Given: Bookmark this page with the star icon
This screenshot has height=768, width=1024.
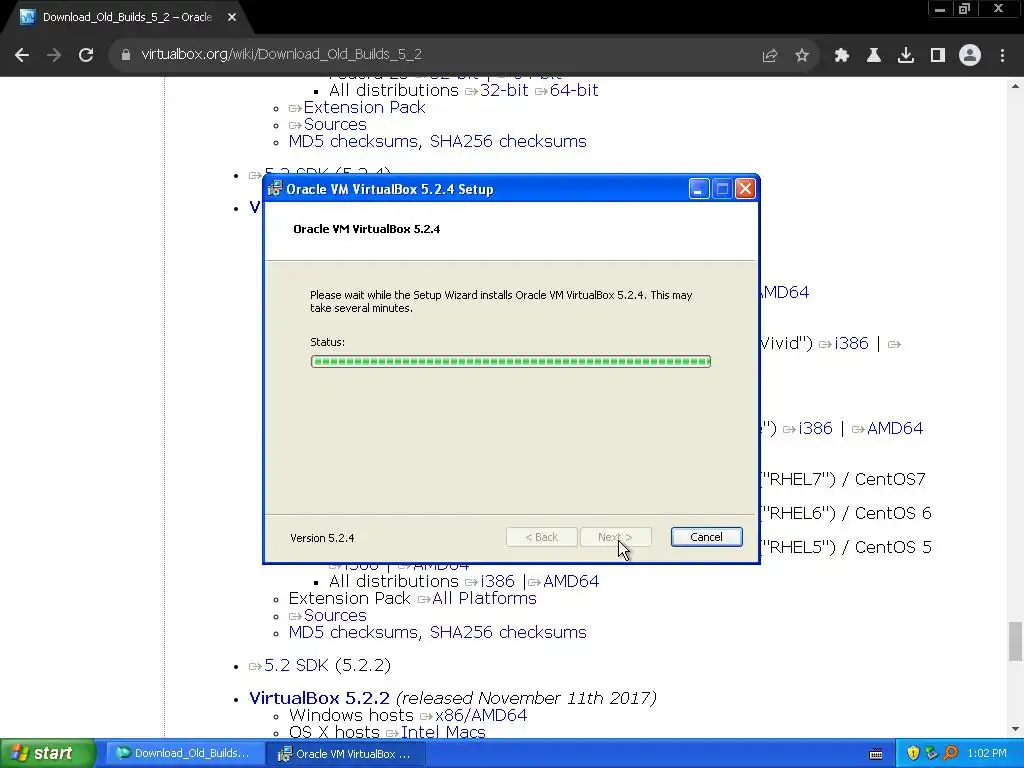Looking at the screenshot, I should (x=802, y=56).
